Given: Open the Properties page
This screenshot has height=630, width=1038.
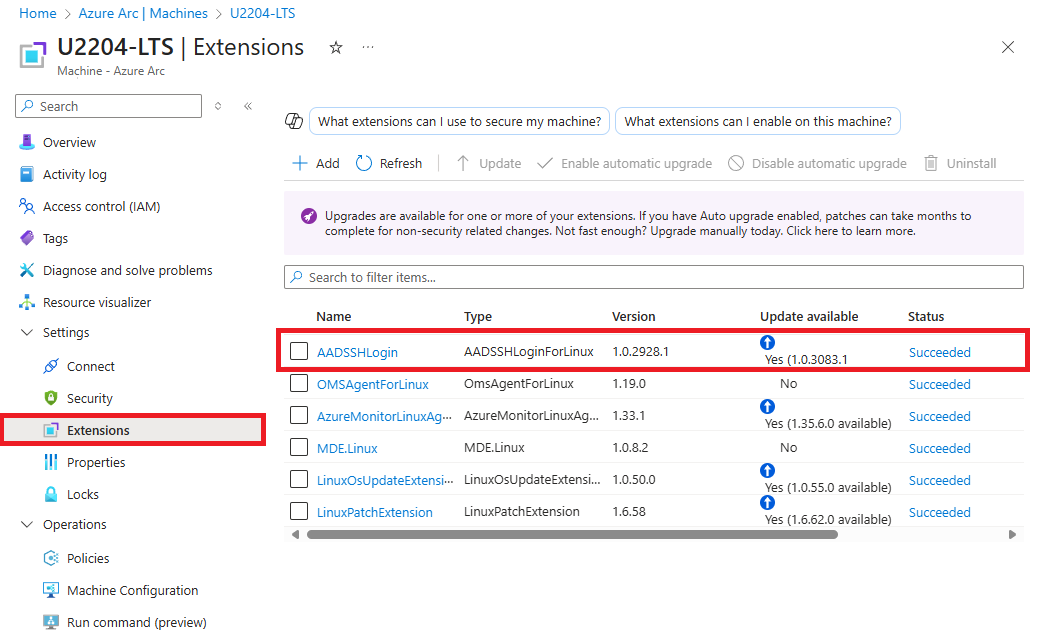Looking at the screenshot, I should [96, 462].
